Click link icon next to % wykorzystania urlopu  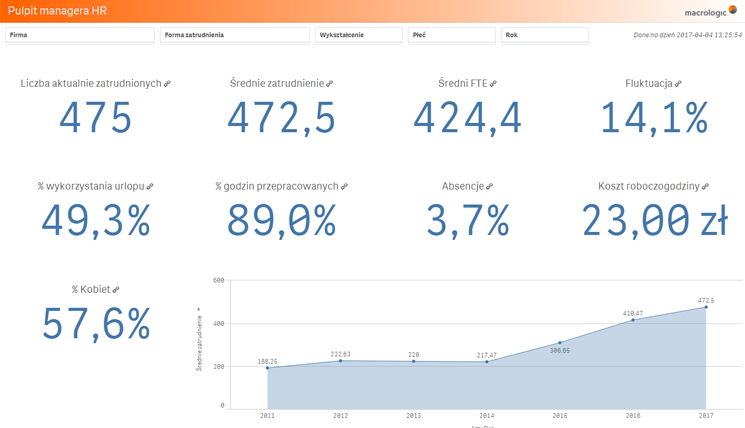point(150,187)
